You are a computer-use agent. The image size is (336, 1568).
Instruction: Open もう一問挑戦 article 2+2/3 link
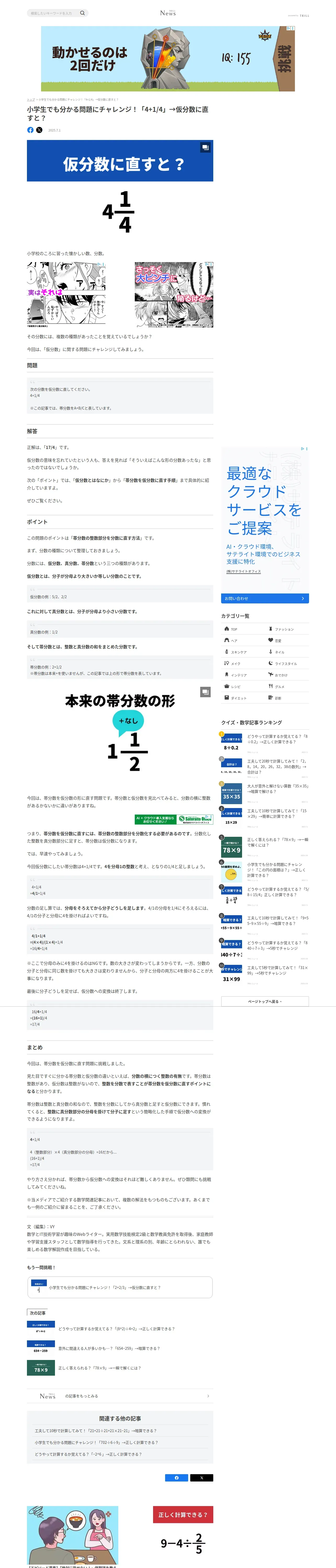click(120, 1287)
